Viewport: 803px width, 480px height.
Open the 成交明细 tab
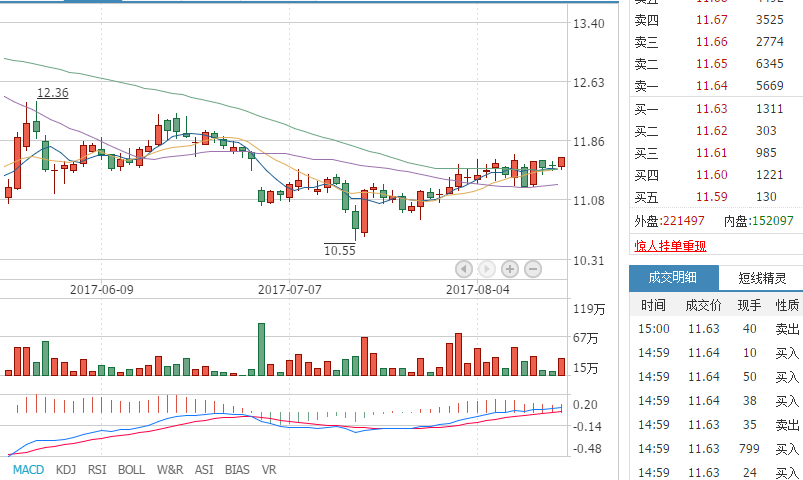(672, 278)
